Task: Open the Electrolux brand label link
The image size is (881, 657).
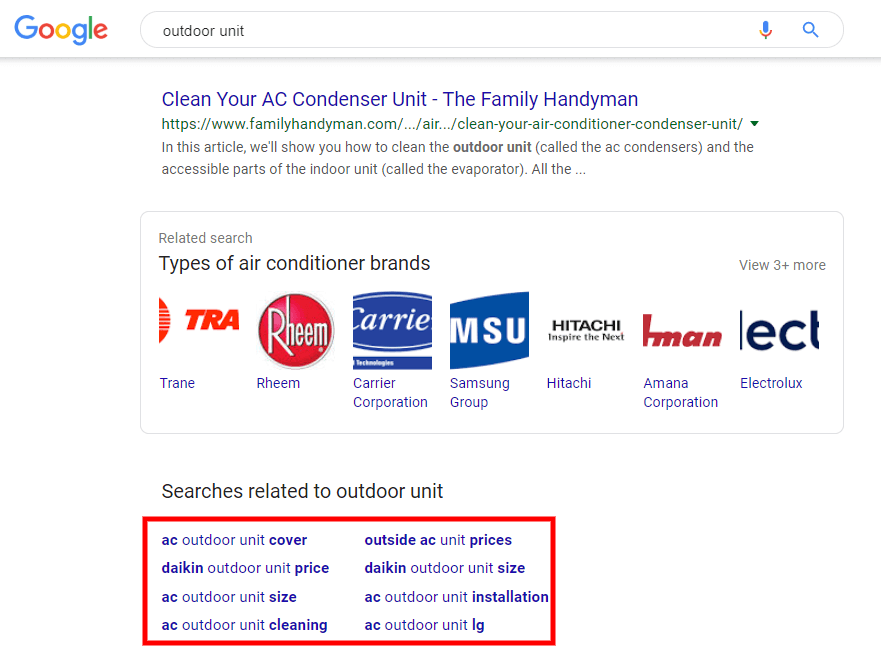Action: click(x=771, y=383)
